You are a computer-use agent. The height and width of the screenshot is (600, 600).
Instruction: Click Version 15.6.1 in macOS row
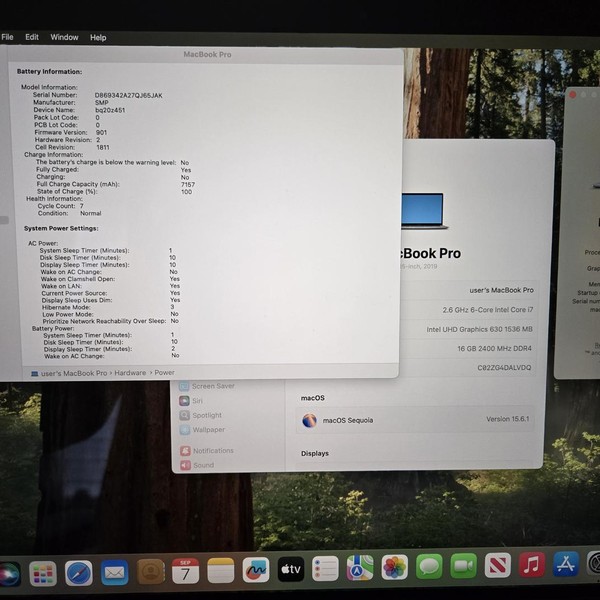coord(507,419)
